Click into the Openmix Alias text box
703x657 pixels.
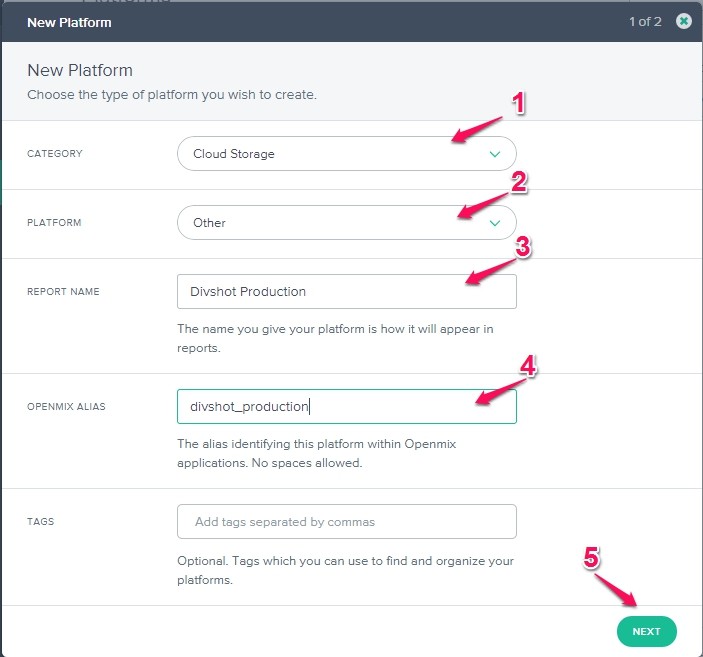[346, 406]
